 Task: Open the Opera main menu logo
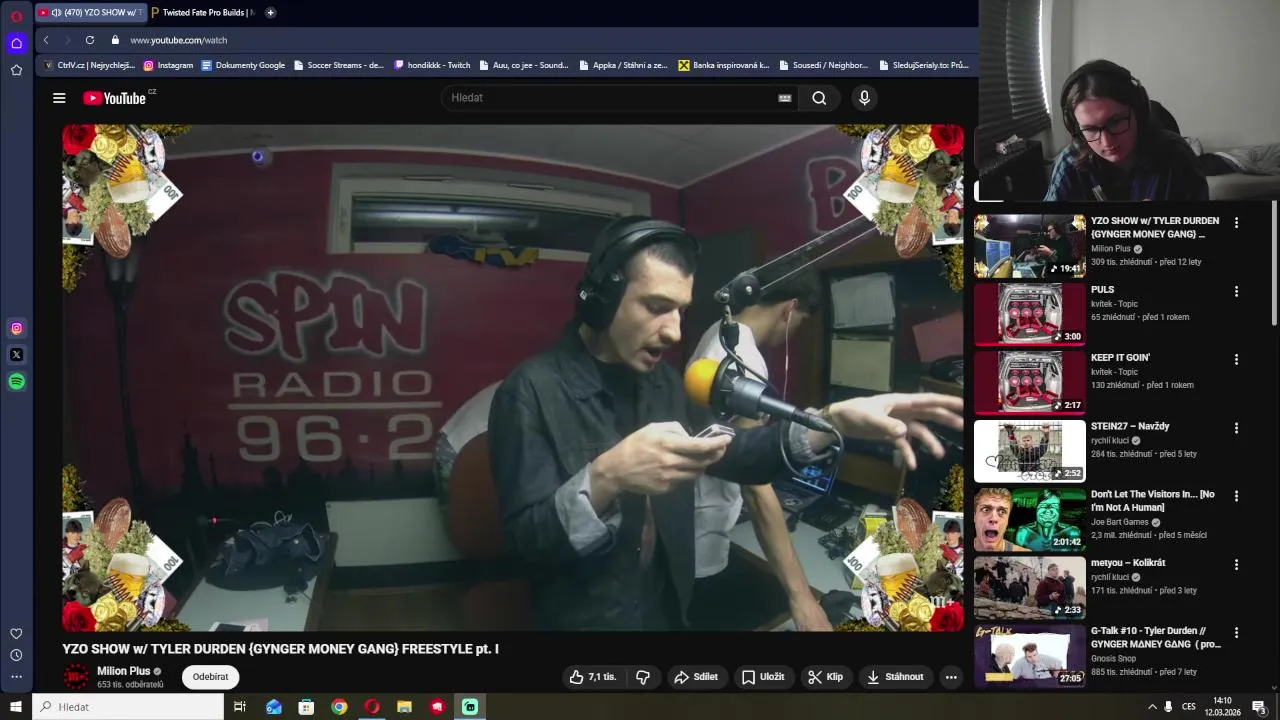tap(16, 15)
